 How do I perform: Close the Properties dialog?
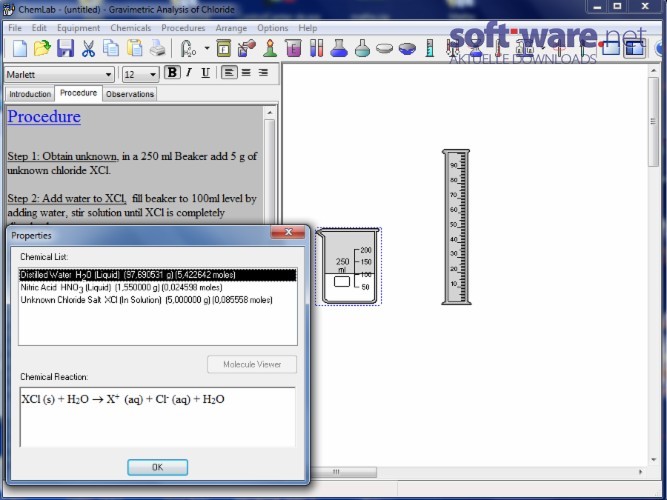pos(288,232)
